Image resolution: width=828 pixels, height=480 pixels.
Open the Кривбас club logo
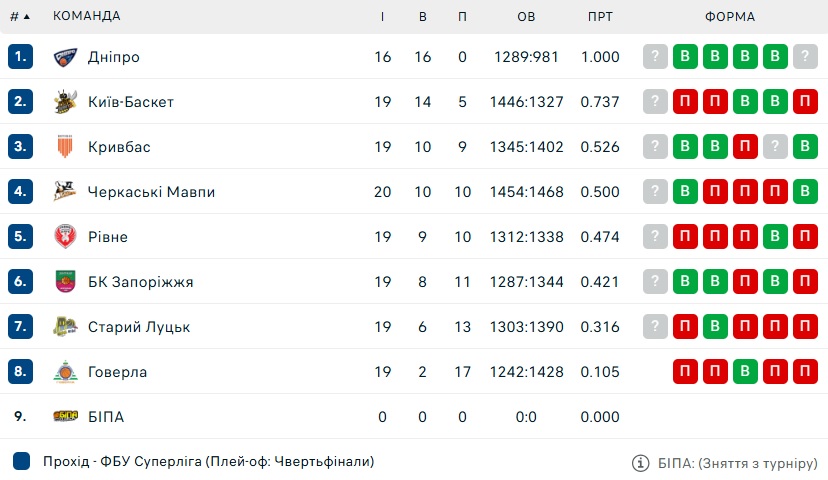pyautogui.click(x=65, y=146)
